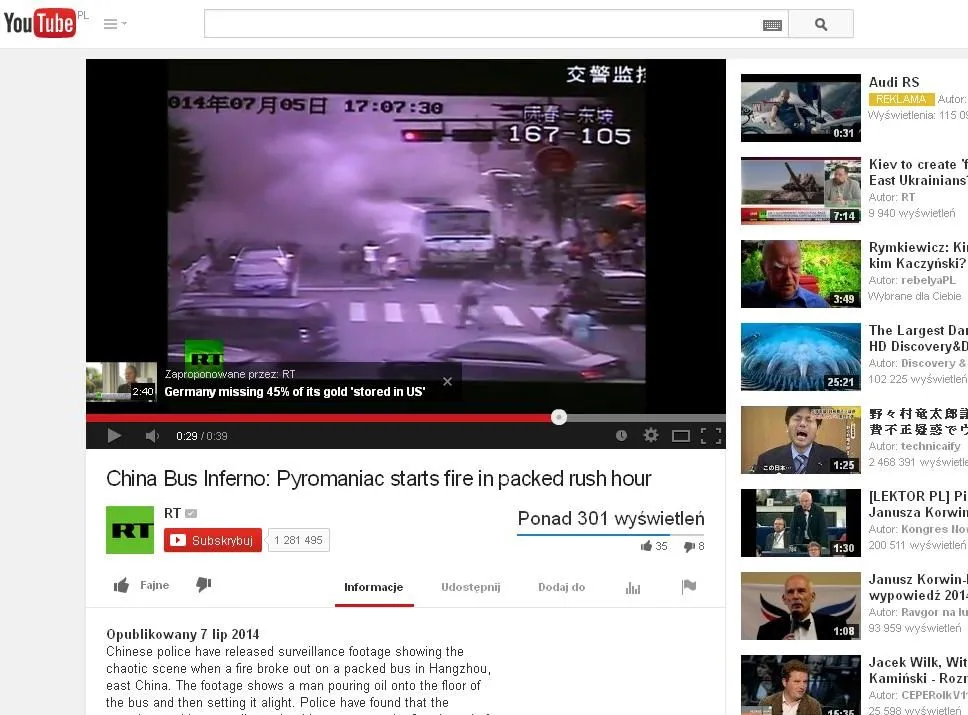Viewport: 968px width, 715px height.
Task: Enter fullscreen video mode
Action: coord(710,436)
